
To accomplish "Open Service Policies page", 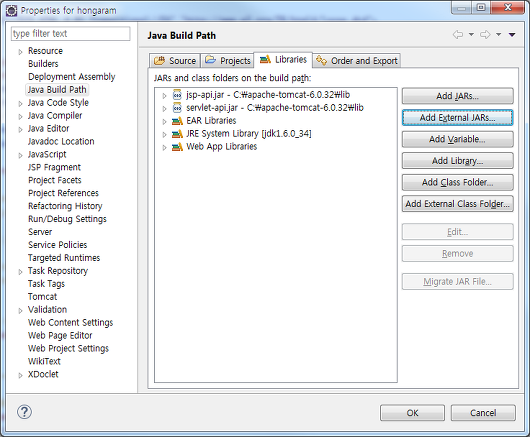I will 58,245.
